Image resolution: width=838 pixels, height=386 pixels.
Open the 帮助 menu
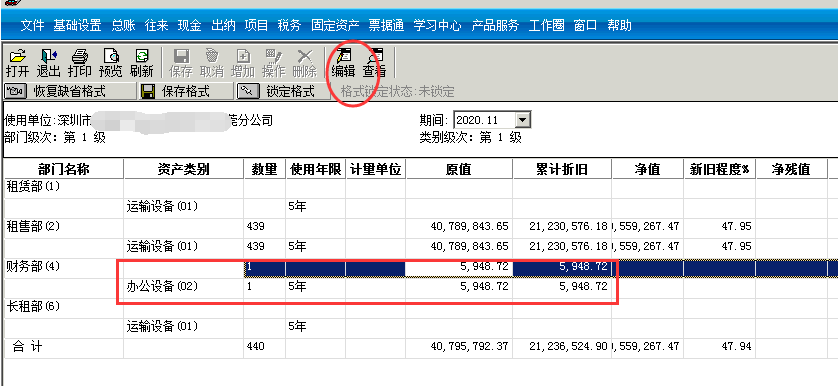(x=619, y=25)
